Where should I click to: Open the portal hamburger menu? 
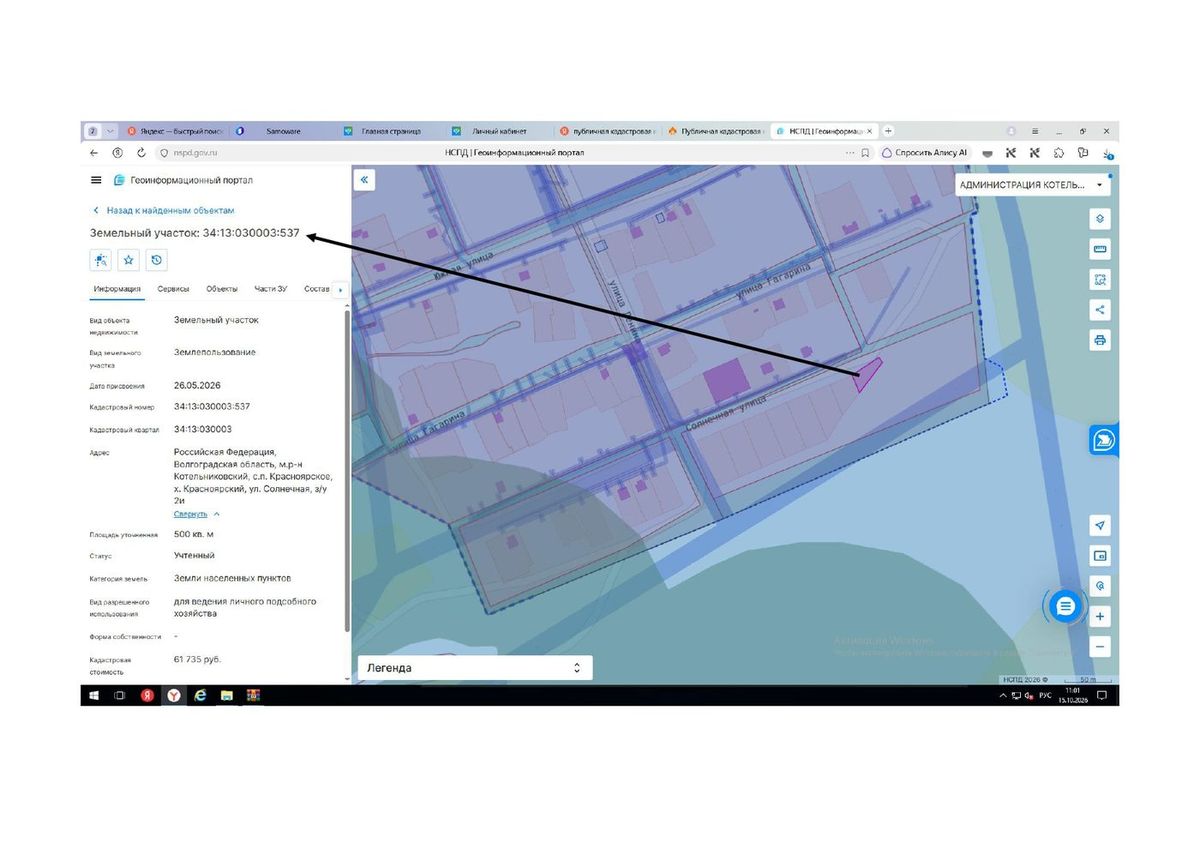pos(96,180)
